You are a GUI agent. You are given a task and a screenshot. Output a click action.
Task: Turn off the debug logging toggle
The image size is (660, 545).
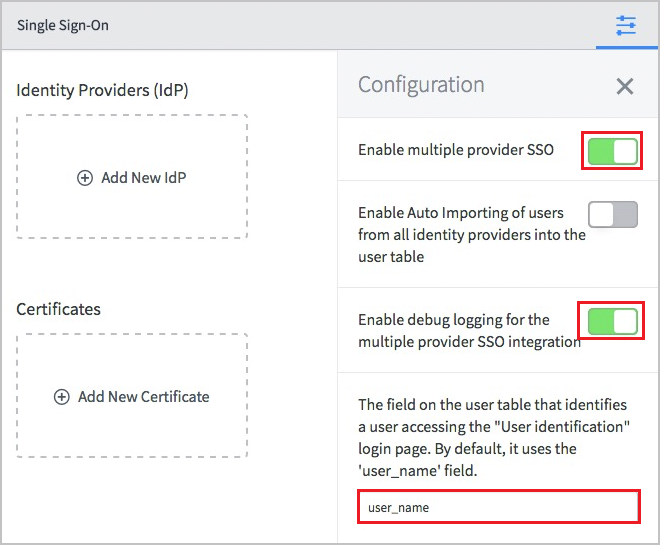[612, 321]
